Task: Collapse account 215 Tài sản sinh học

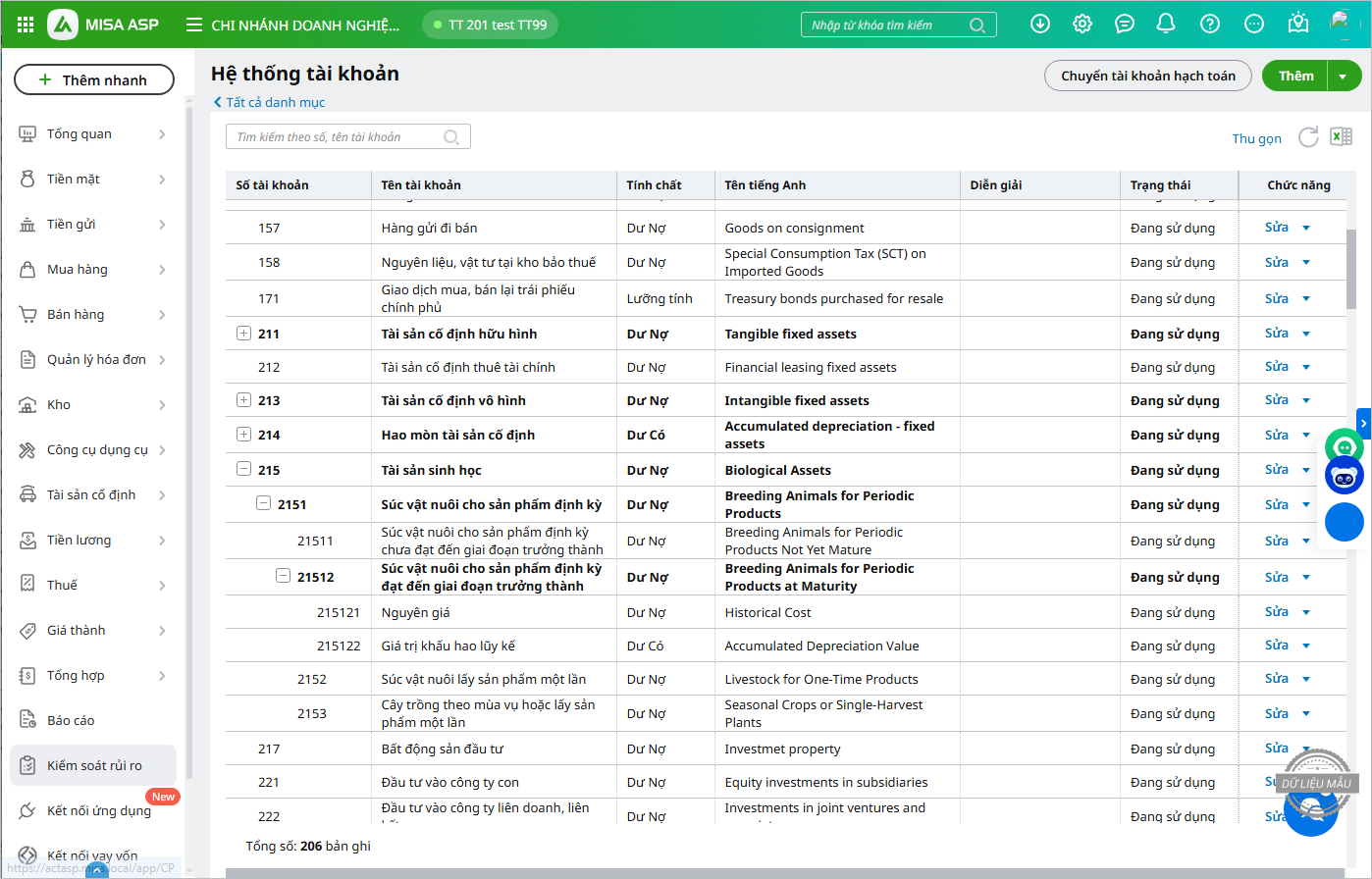Action: (244, 470)
